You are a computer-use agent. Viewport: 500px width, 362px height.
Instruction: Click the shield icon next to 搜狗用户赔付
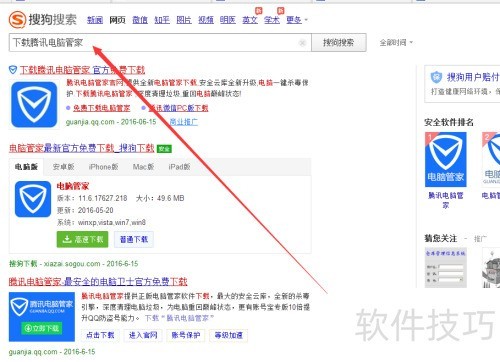coord(436,77)
